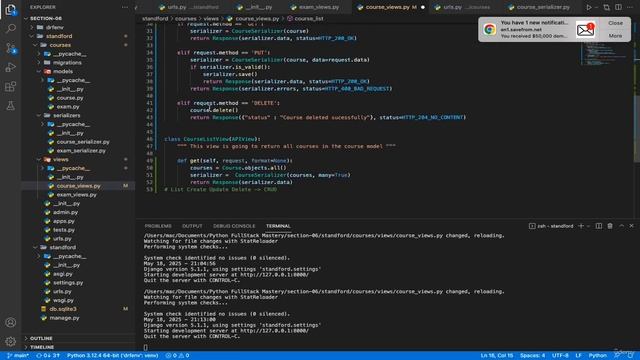640x360 pixels.
Task: Open the Explorer view in activity bar
Action: pyautogui.click(x=11, y=9)
